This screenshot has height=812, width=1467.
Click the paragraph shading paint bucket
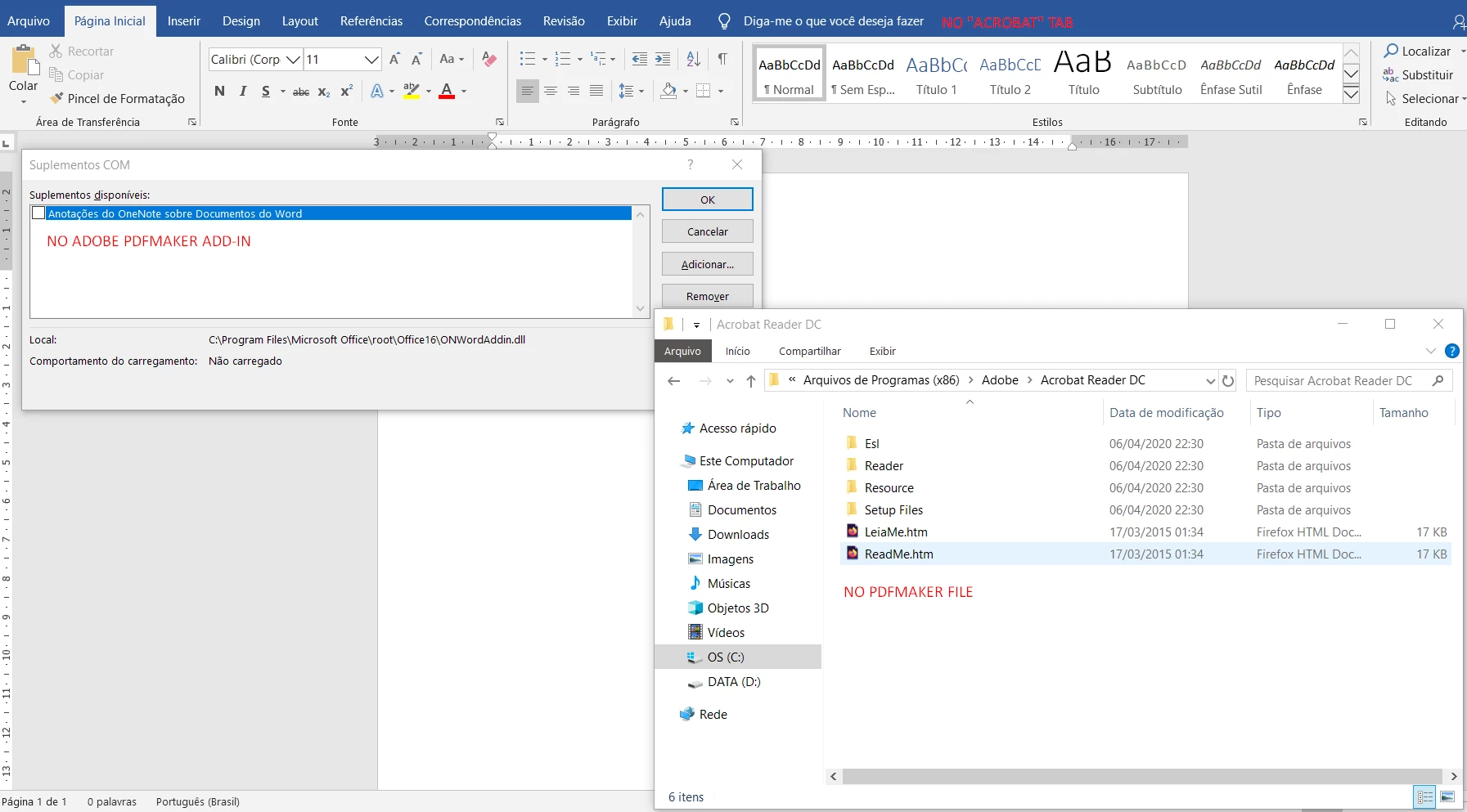[668, 91]
